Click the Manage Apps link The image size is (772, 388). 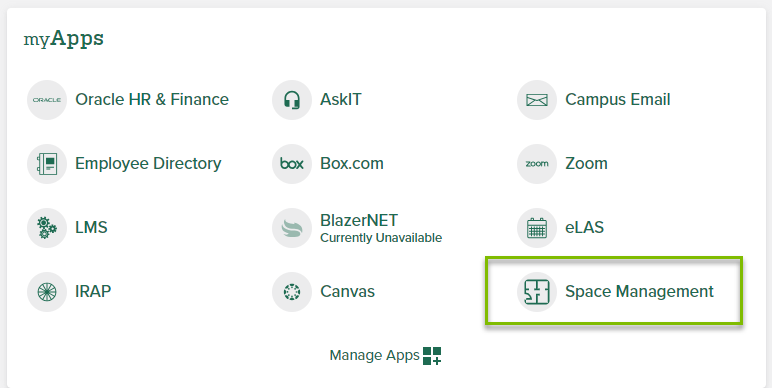pos(374,356)
